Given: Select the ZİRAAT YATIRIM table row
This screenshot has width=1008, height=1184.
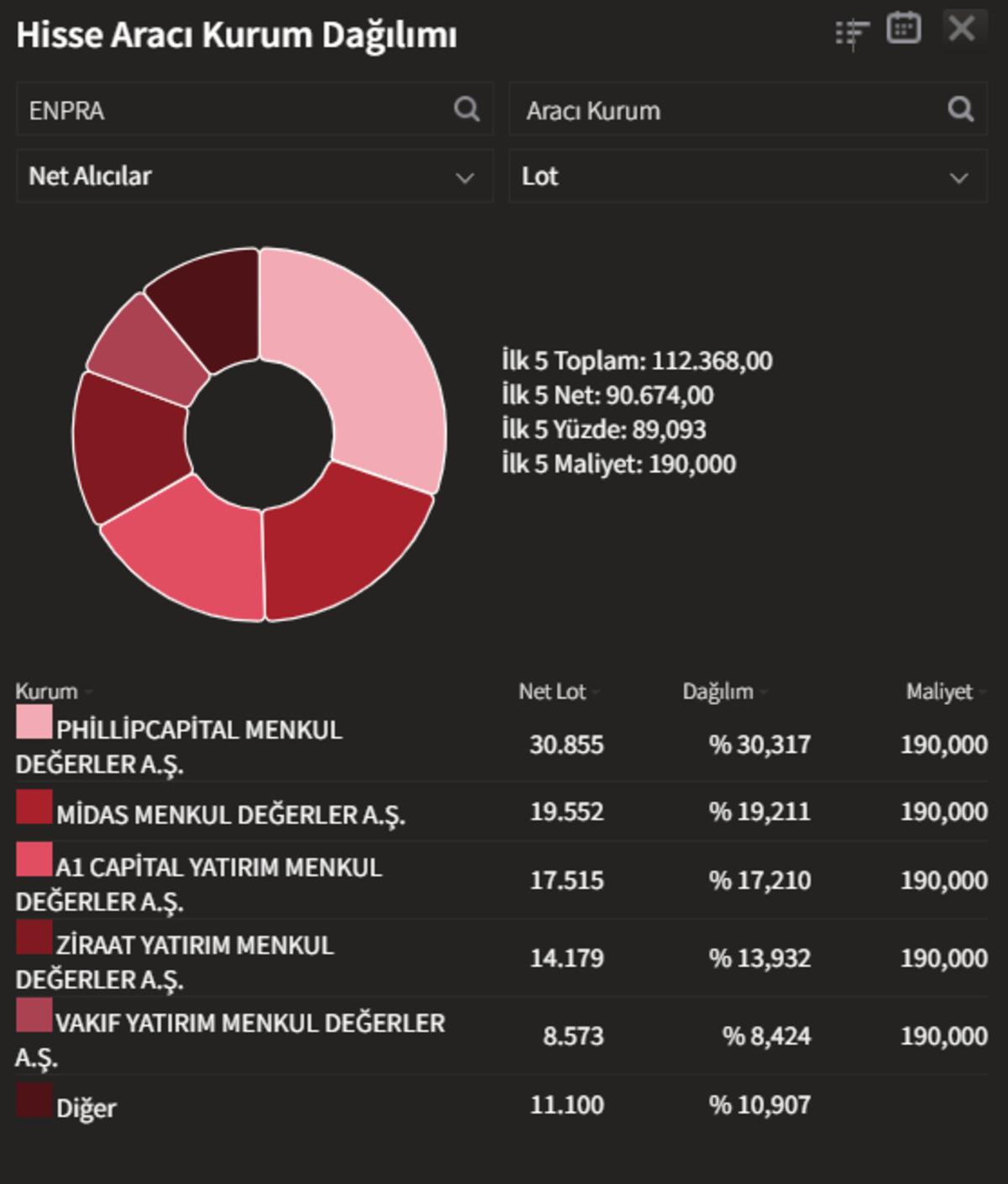Looking at the screenshot, I should coord(336,957).
